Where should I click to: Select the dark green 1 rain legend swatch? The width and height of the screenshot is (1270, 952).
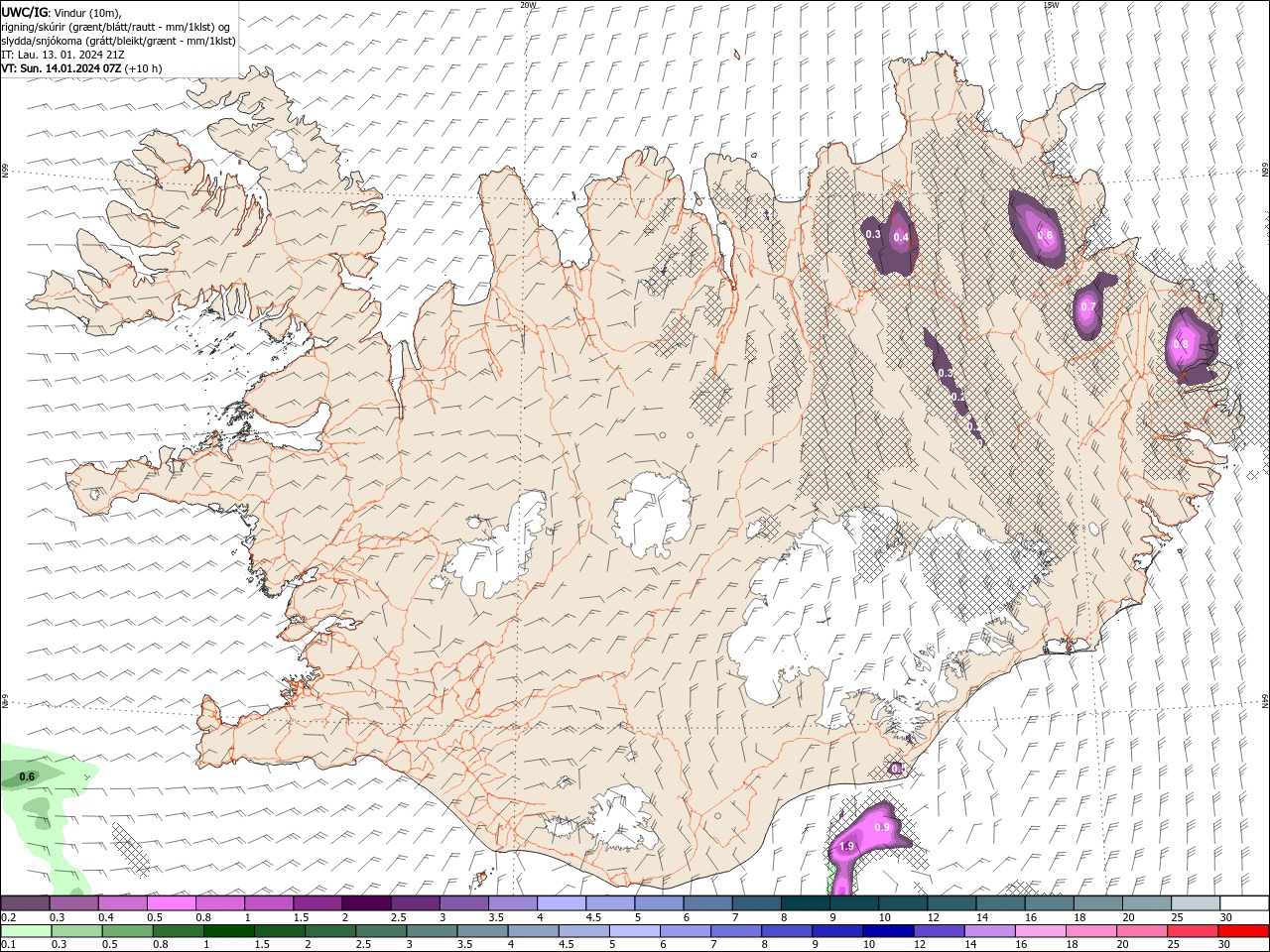click(229, 931)
